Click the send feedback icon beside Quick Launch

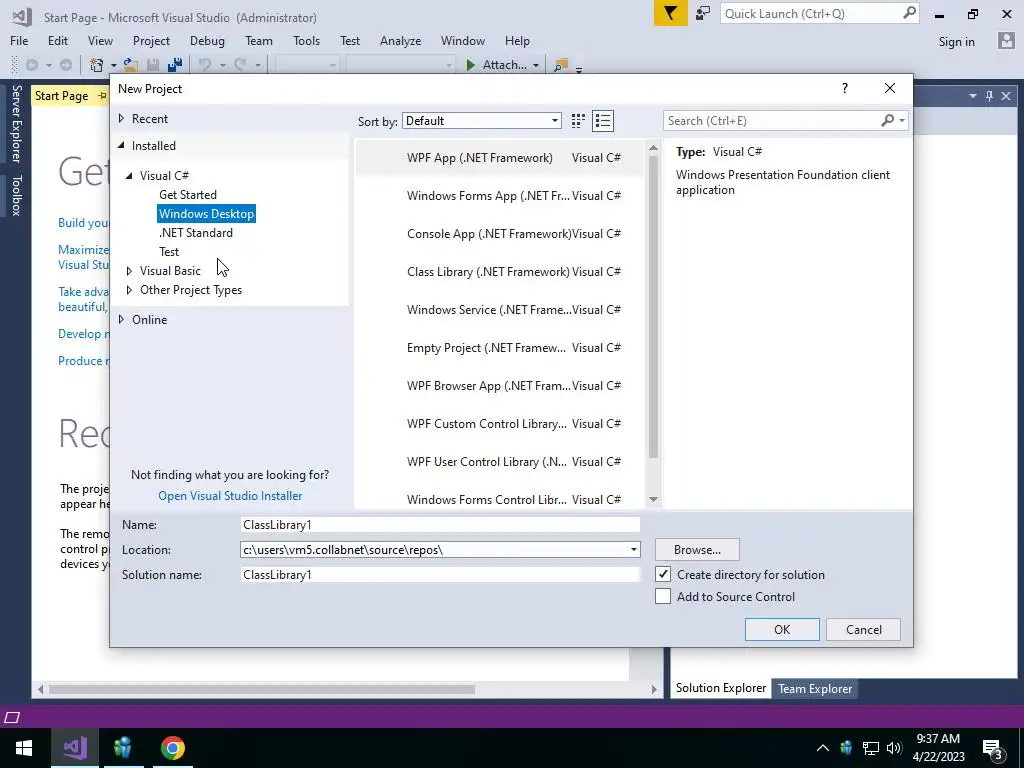(703, 13)
